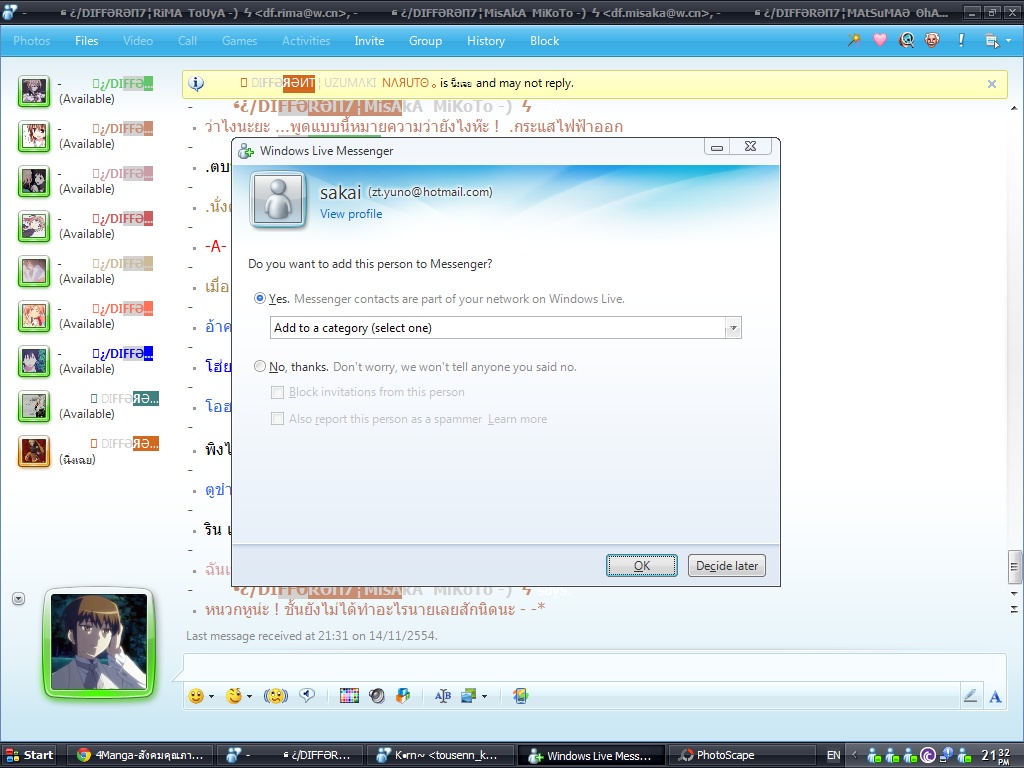Click the magnifier face icon in top toolbar
The image size is (1024, 768).
906,40
